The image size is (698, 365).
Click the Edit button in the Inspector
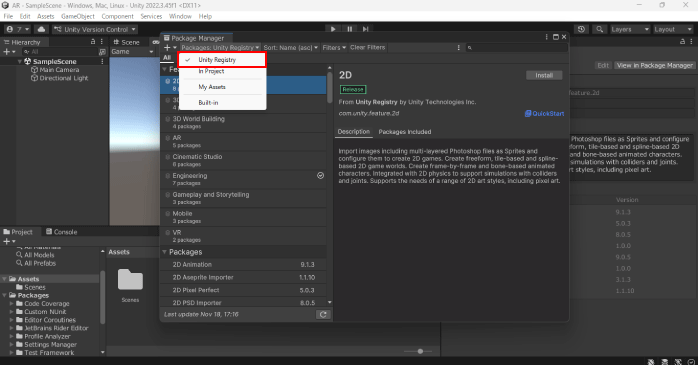603,65
